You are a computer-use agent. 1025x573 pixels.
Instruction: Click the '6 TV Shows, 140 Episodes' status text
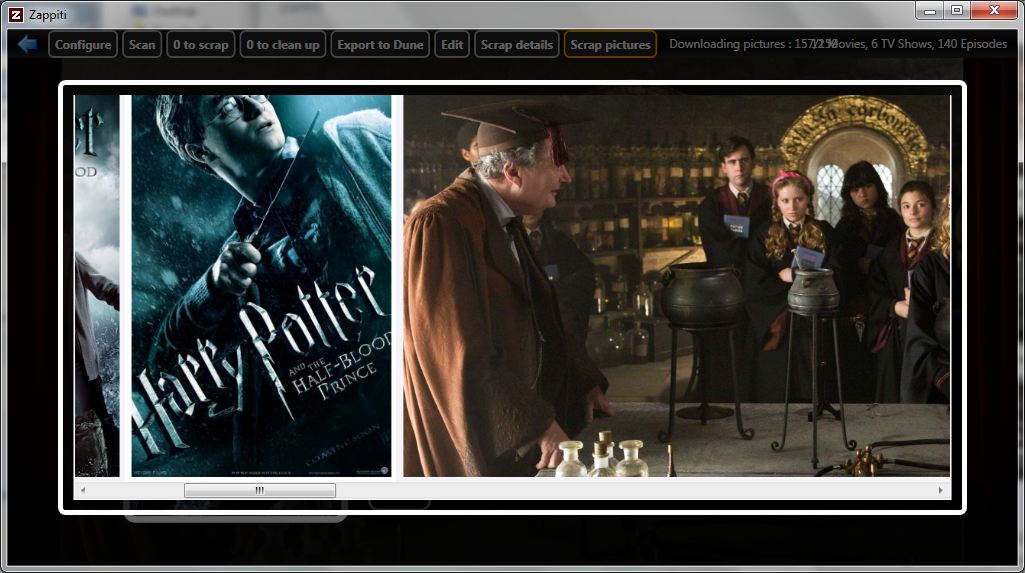coord(939,44)
